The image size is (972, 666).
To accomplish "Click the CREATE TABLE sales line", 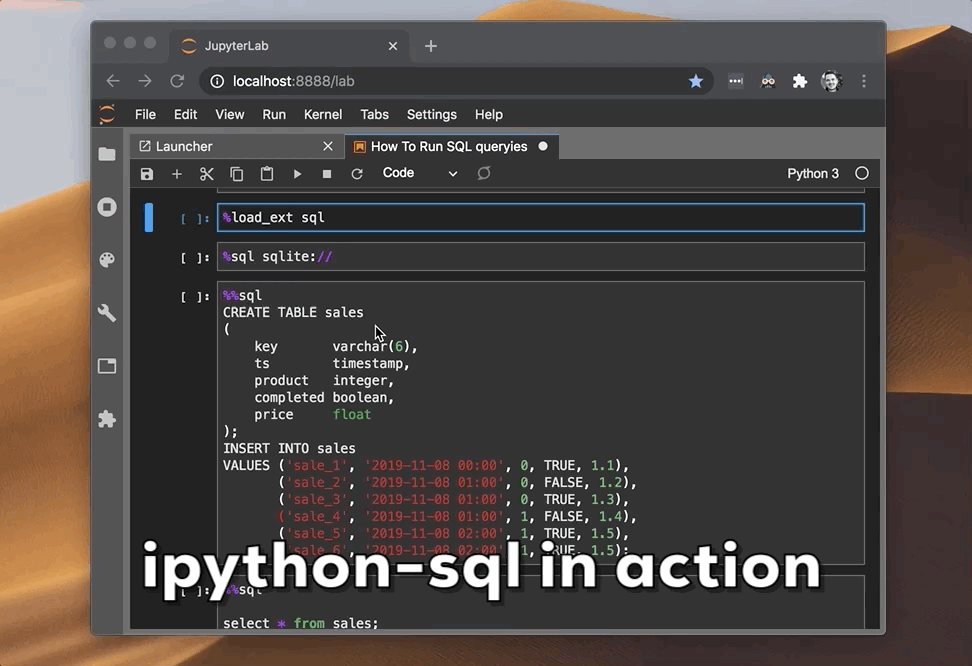I will [293, 313].
